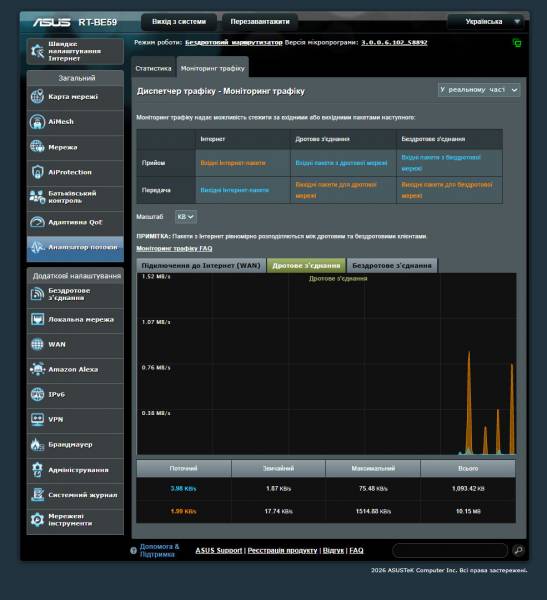
Task: Click the Перезавантажити reboot button
Action: pyautogui.click(x=260, y=21)
